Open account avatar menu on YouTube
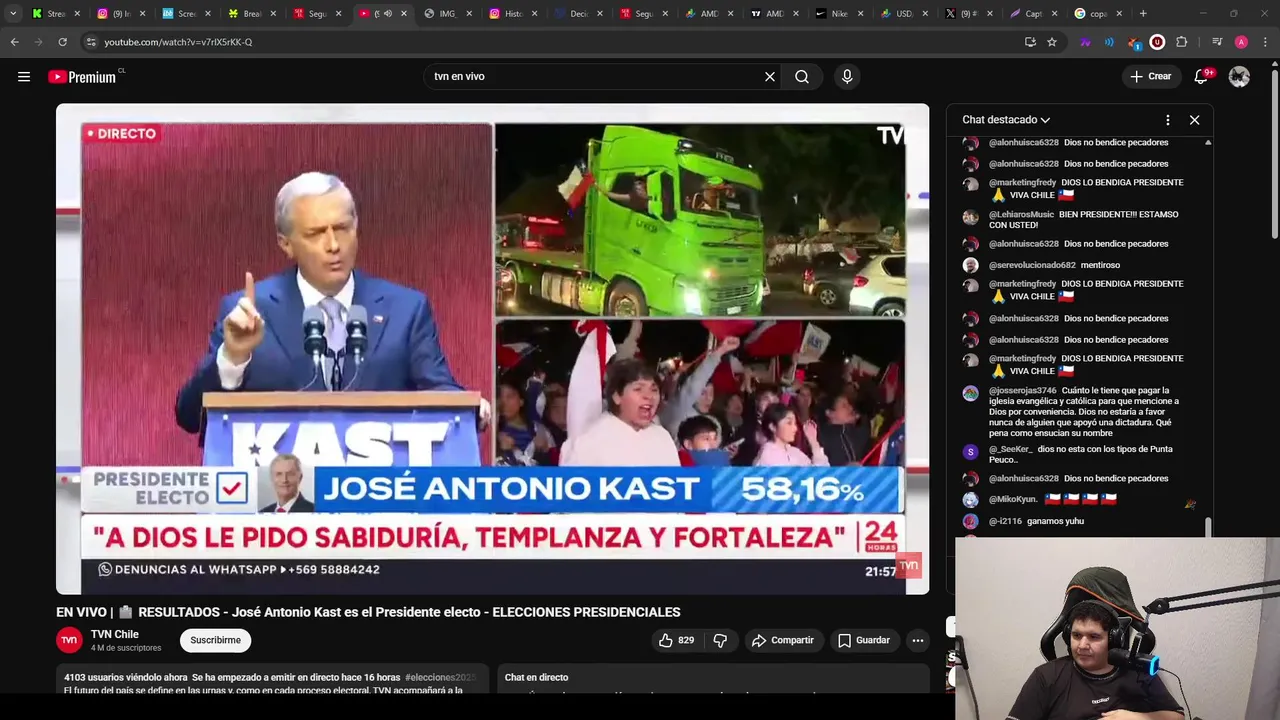Screen dimensions: 1280x720 [x=1239, y=76]
